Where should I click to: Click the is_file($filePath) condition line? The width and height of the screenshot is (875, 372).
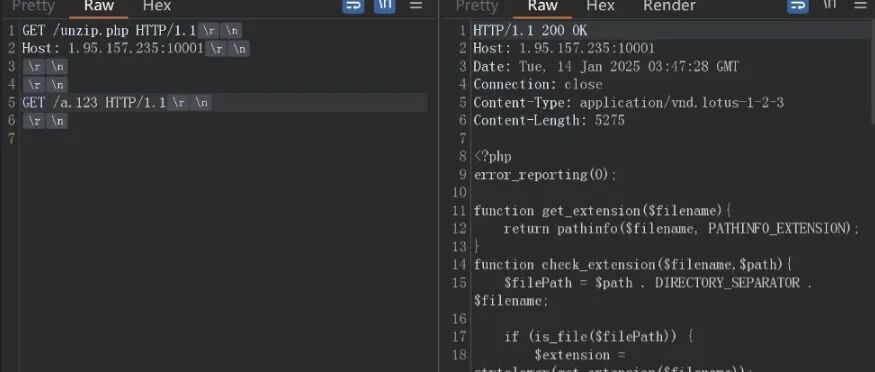(599, 337)
